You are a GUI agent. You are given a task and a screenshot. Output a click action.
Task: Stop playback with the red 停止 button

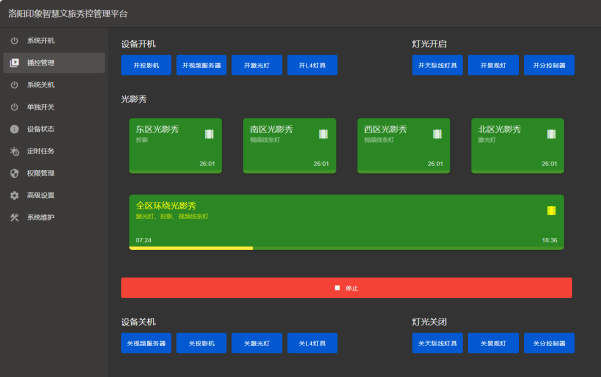pyautogui.click(x=346, y=288)
